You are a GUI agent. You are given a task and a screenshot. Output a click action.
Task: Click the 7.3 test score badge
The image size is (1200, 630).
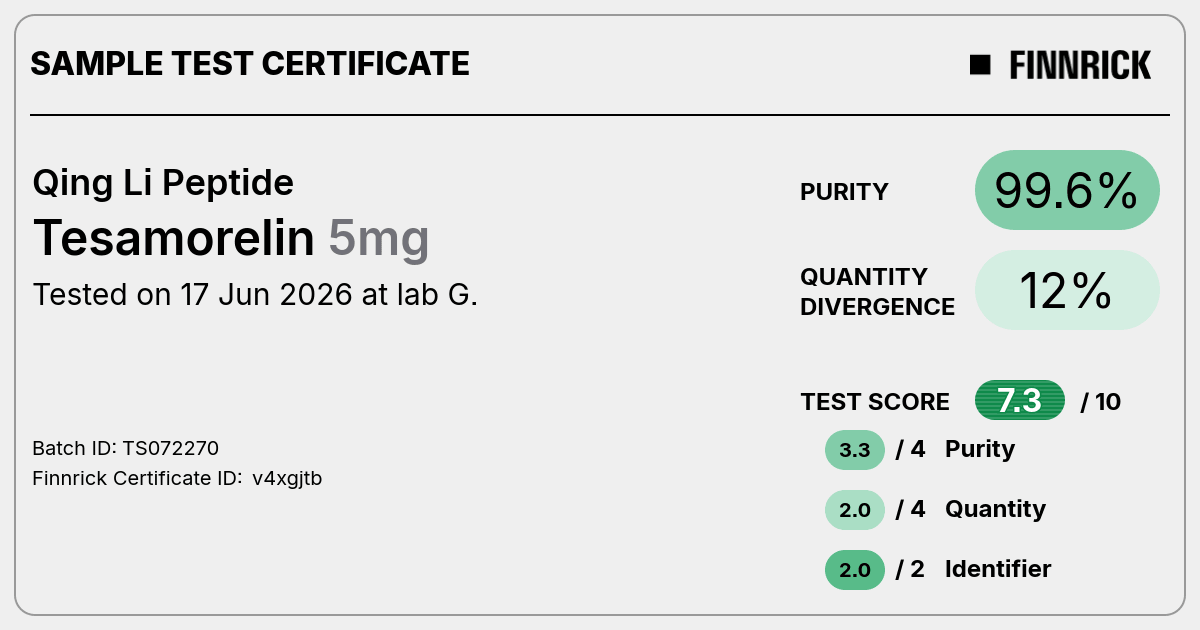[1020, 401]
